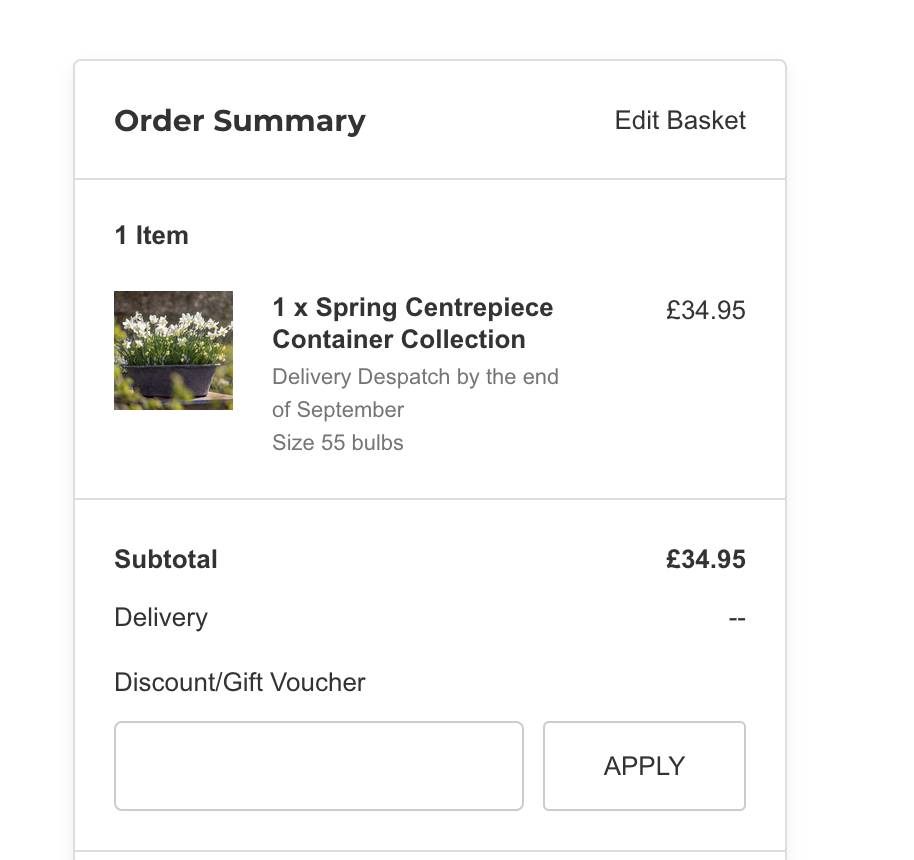This screenshot has width=914, height=860.
Task: Click the 'Container Collection' title line
Action: coord(399,339)
